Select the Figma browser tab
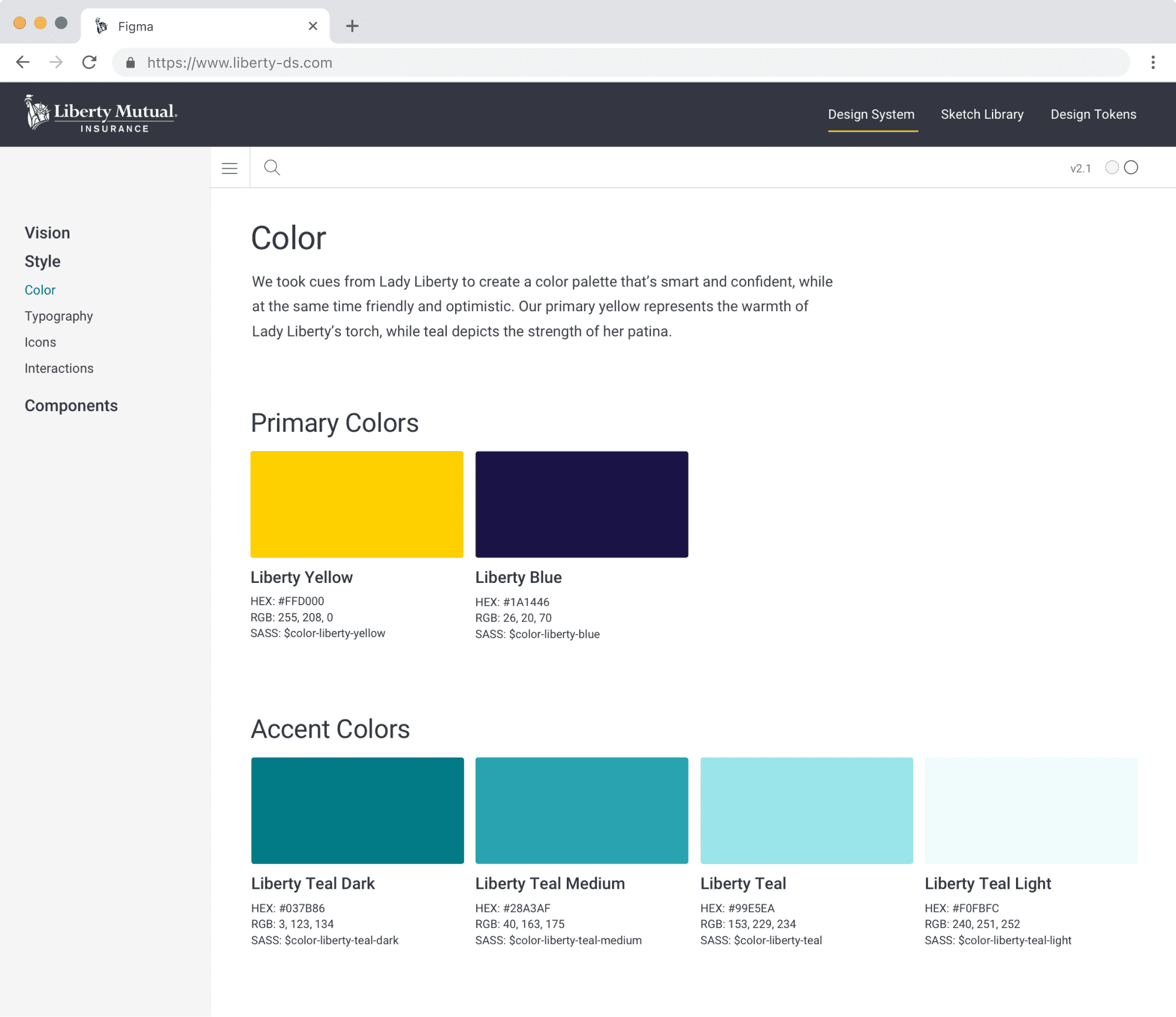Viewport: 1176px width, 1017px height. coord(205,26)
